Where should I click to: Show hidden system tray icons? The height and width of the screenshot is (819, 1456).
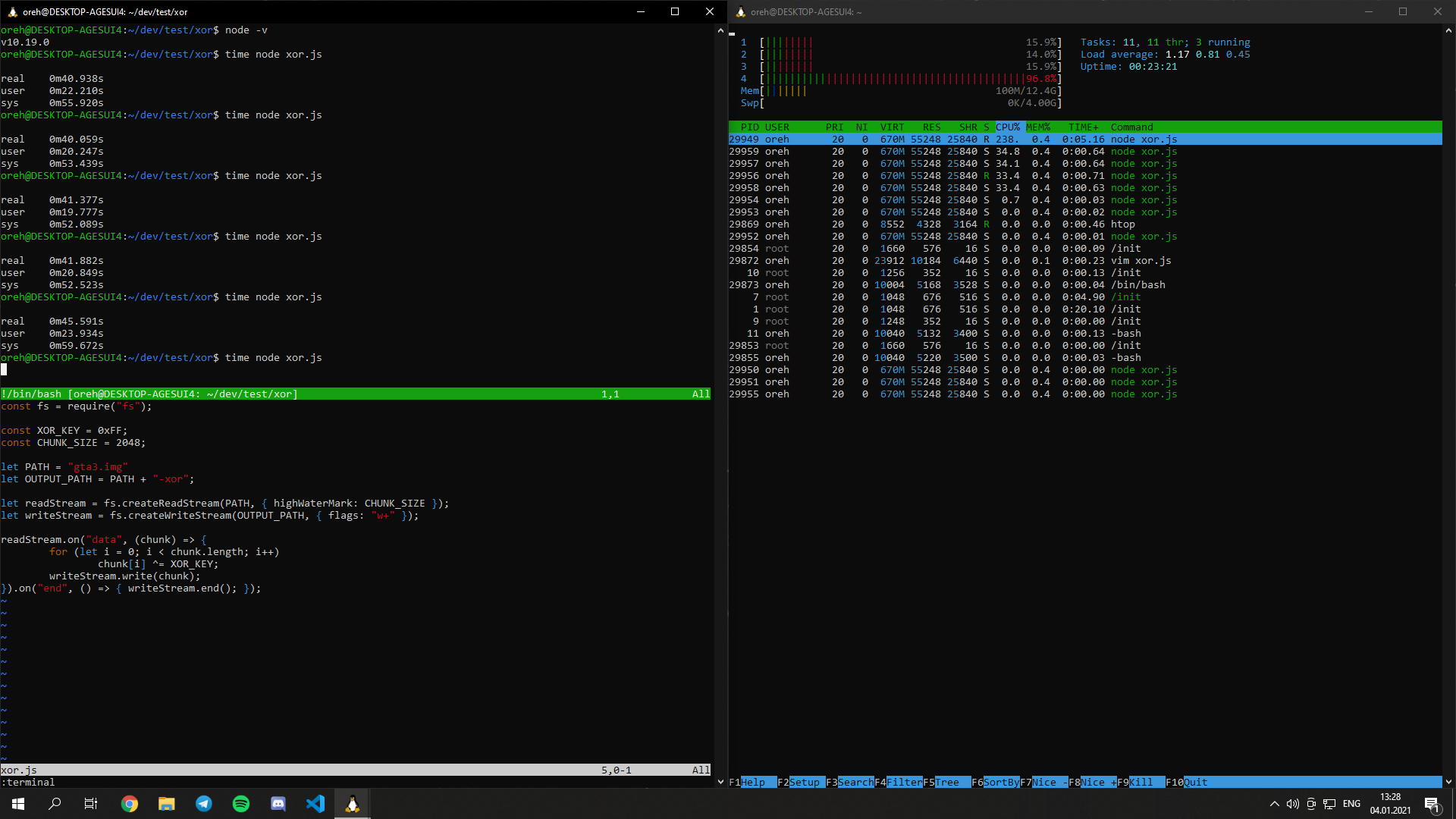(x=1274, y=804)
